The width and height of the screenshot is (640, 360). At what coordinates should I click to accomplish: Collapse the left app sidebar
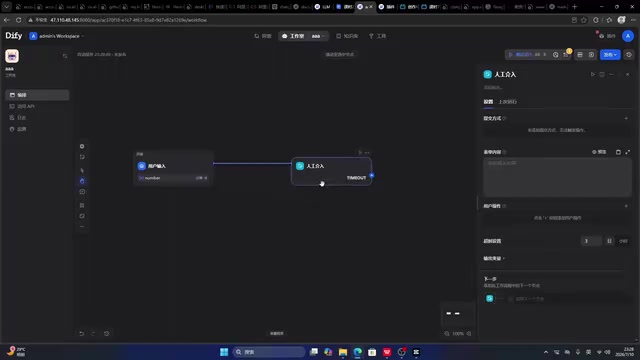click(65, 56)
